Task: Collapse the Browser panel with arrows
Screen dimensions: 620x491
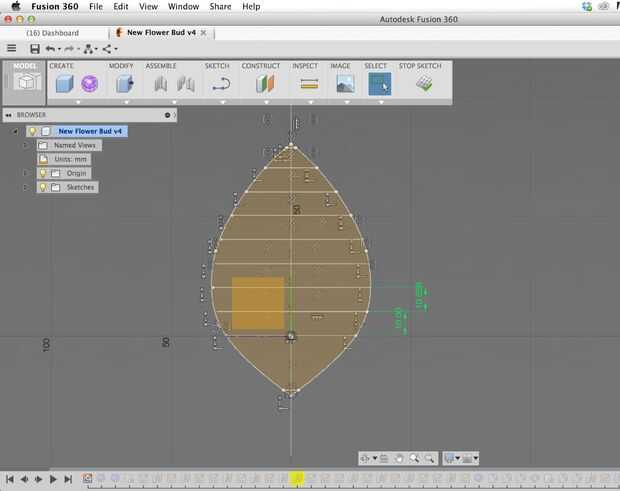Action: point(9,115)
